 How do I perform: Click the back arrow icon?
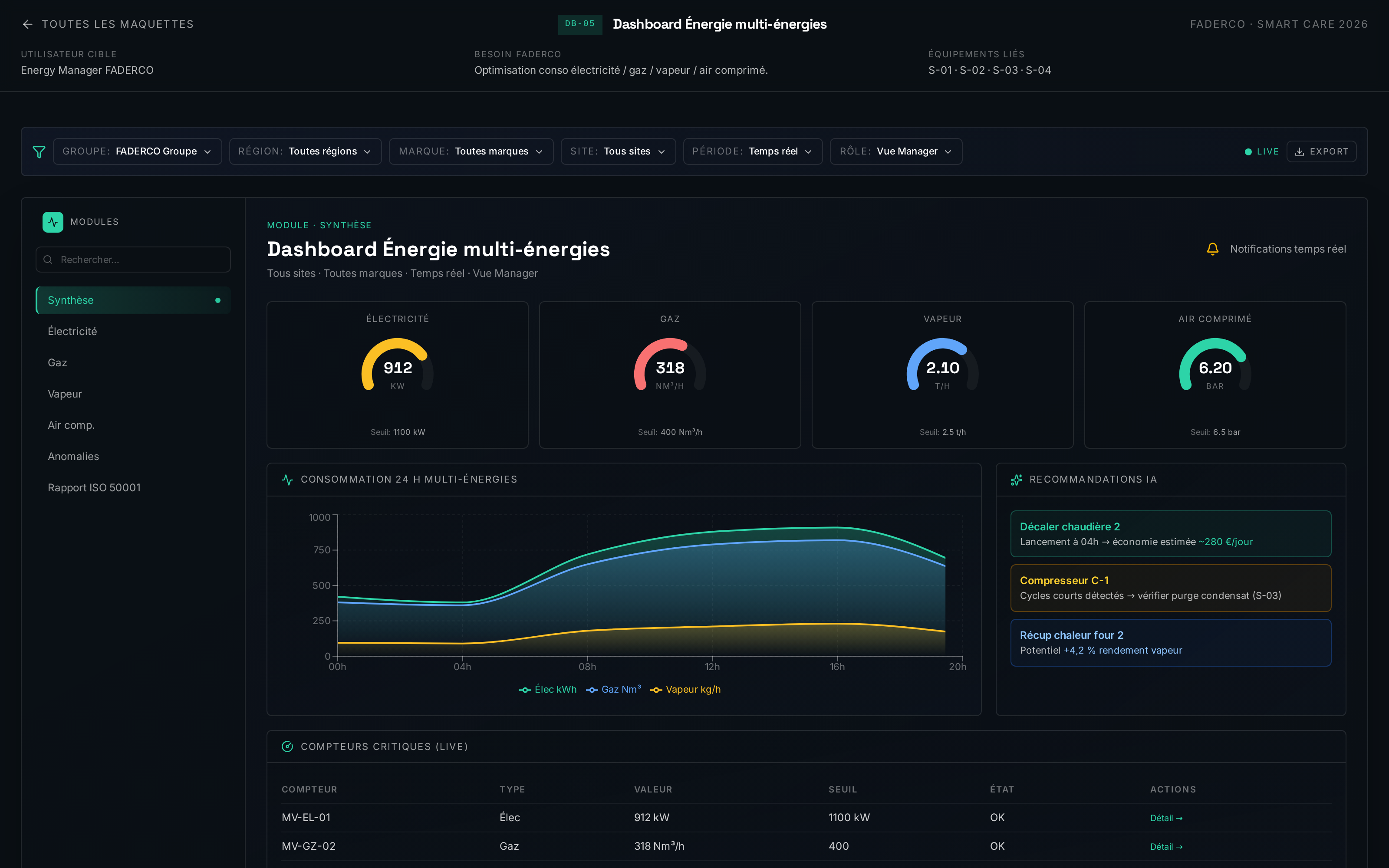click(x=27, y=24)
